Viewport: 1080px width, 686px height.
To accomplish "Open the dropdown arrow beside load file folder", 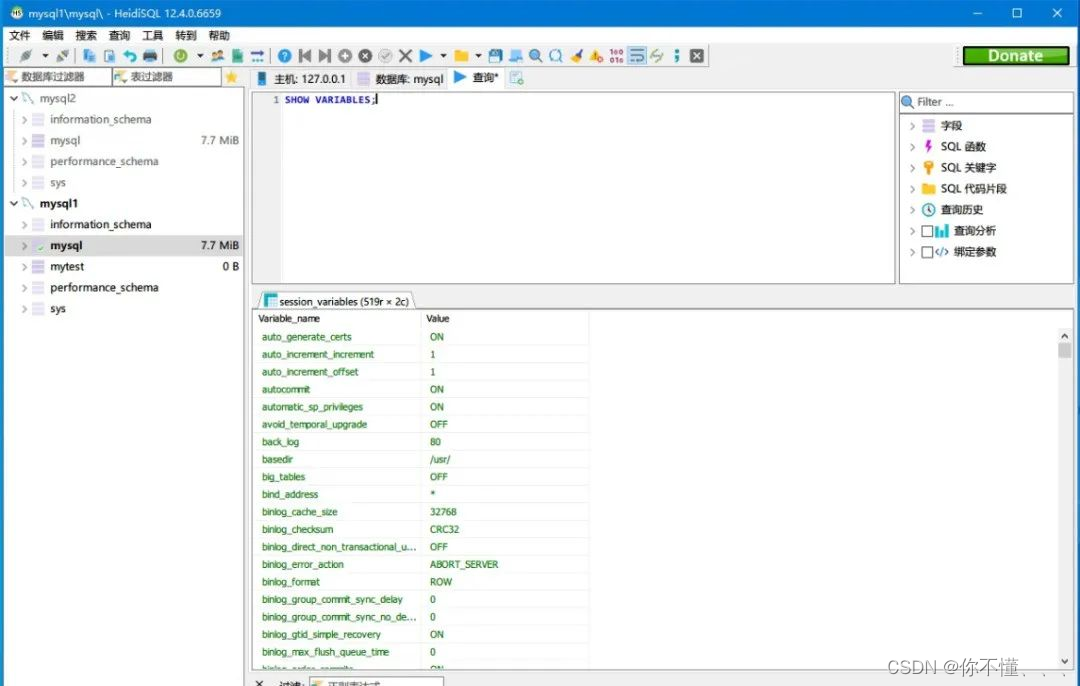I will (x=478, y=56).
